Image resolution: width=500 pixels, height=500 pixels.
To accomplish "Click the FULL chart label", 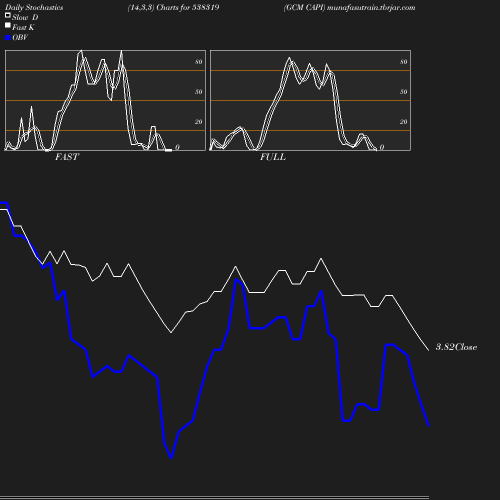I will 273,157.
